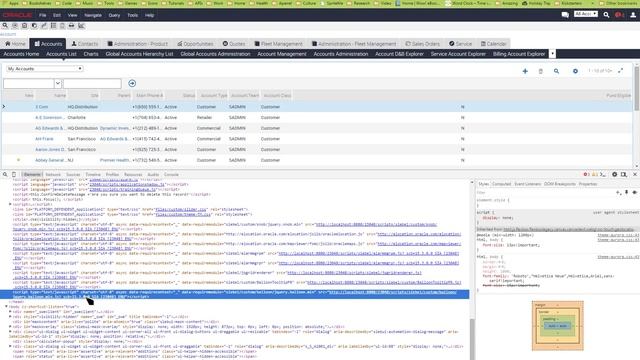Viewport: 640px width, 360px height.
Task: Collapse the body element node
Action: click(x=7, y=307)
